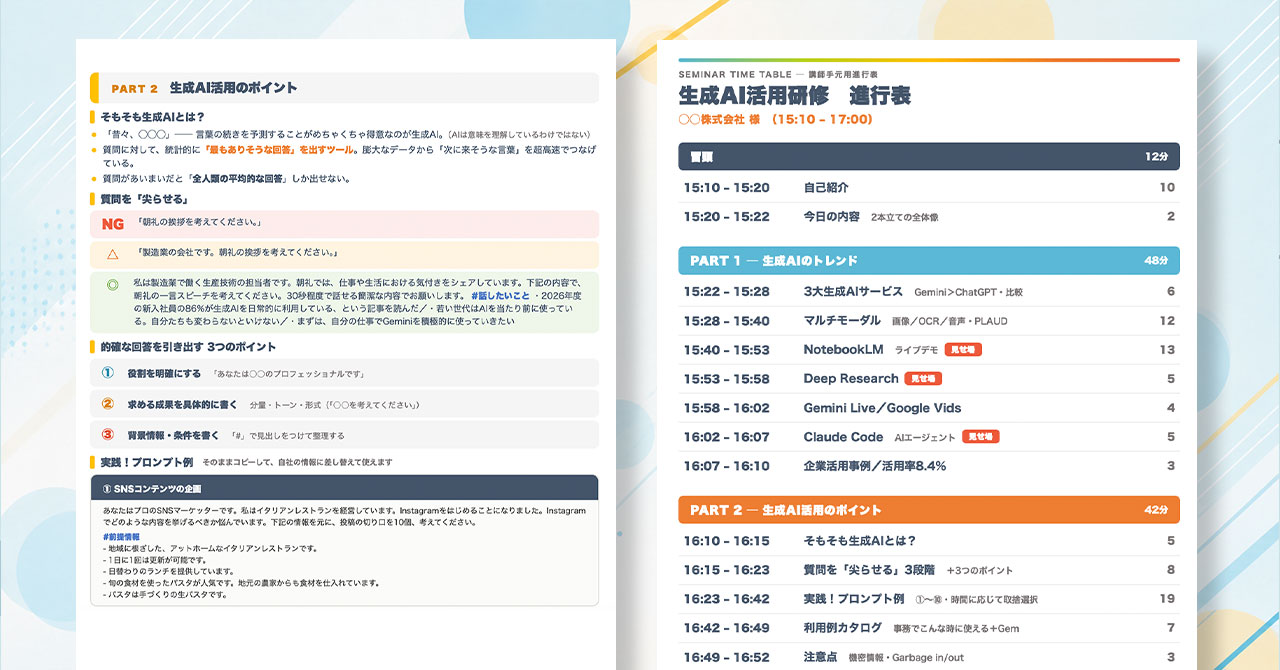Click the Gemini Live／Google Vids row title
This screenshot has height=670, width=1280.
[882, 408]
